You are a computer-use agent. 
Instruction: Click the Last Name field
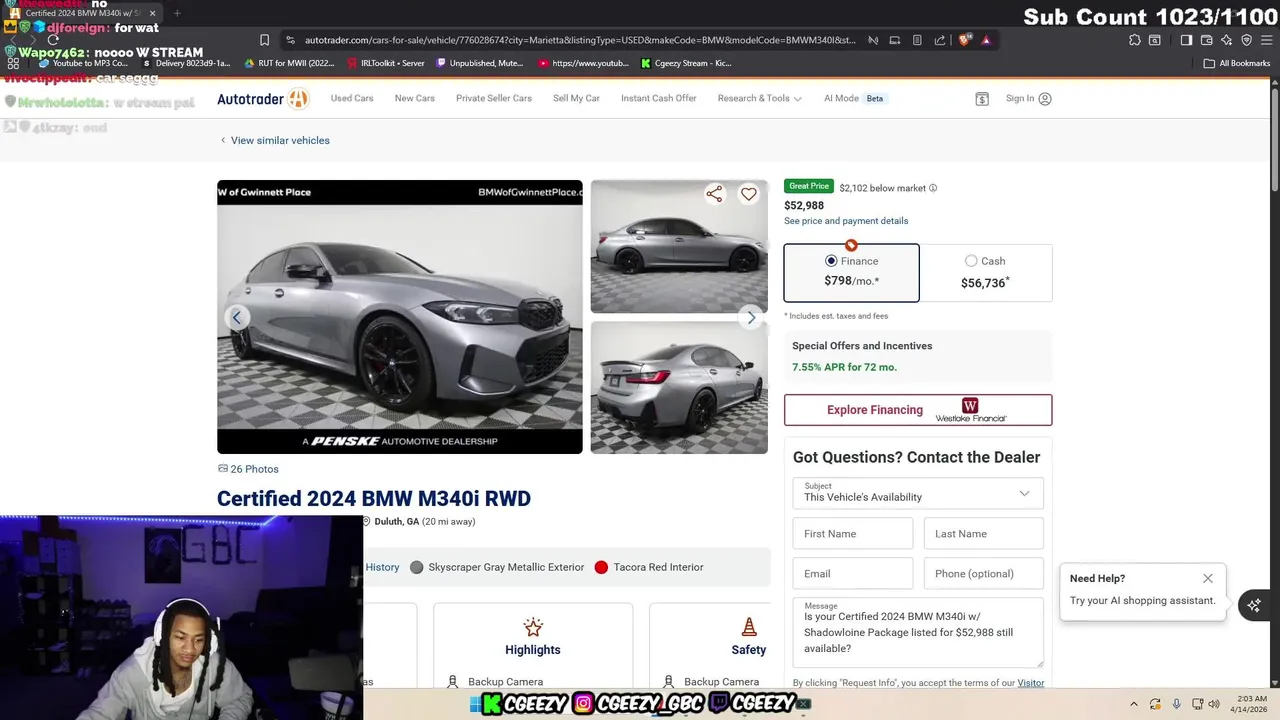[984, 534]
